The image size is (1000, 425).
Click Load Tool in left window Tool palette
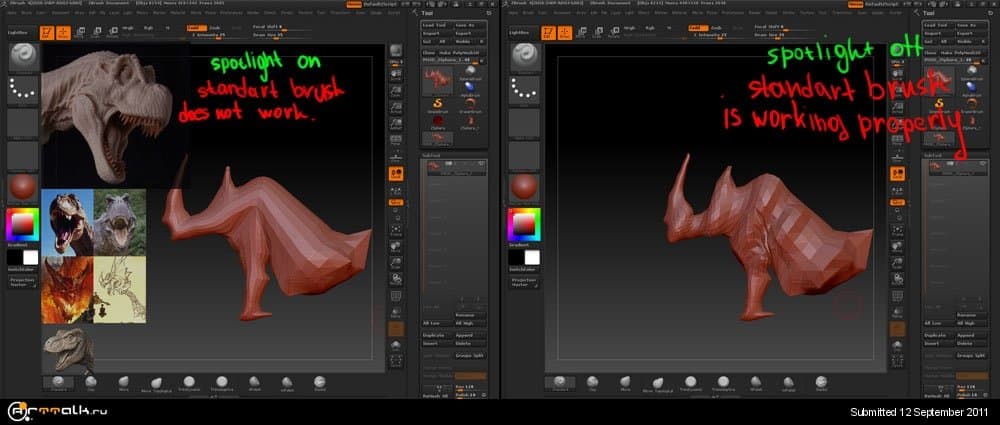[437, 25]
